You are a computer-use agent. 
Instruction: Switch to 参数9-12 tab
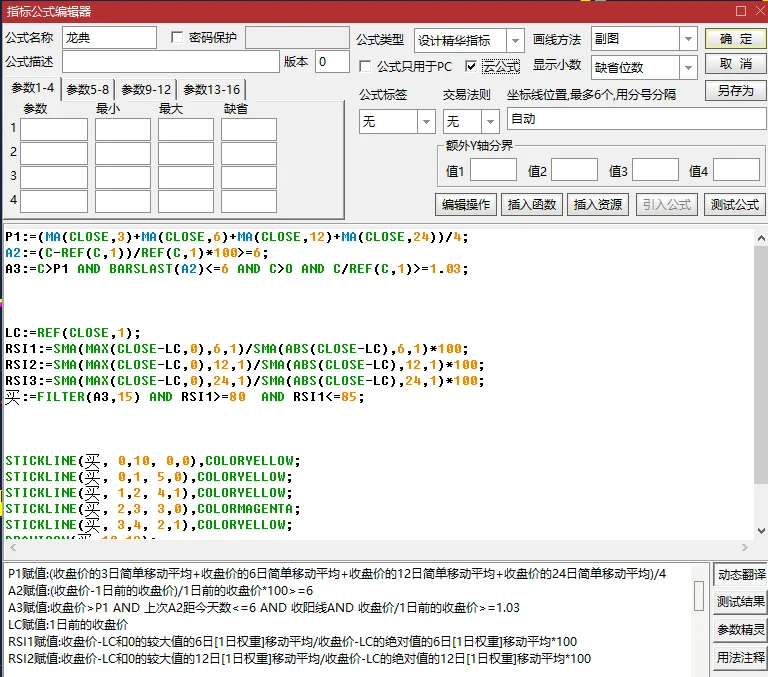pos(146,90)
